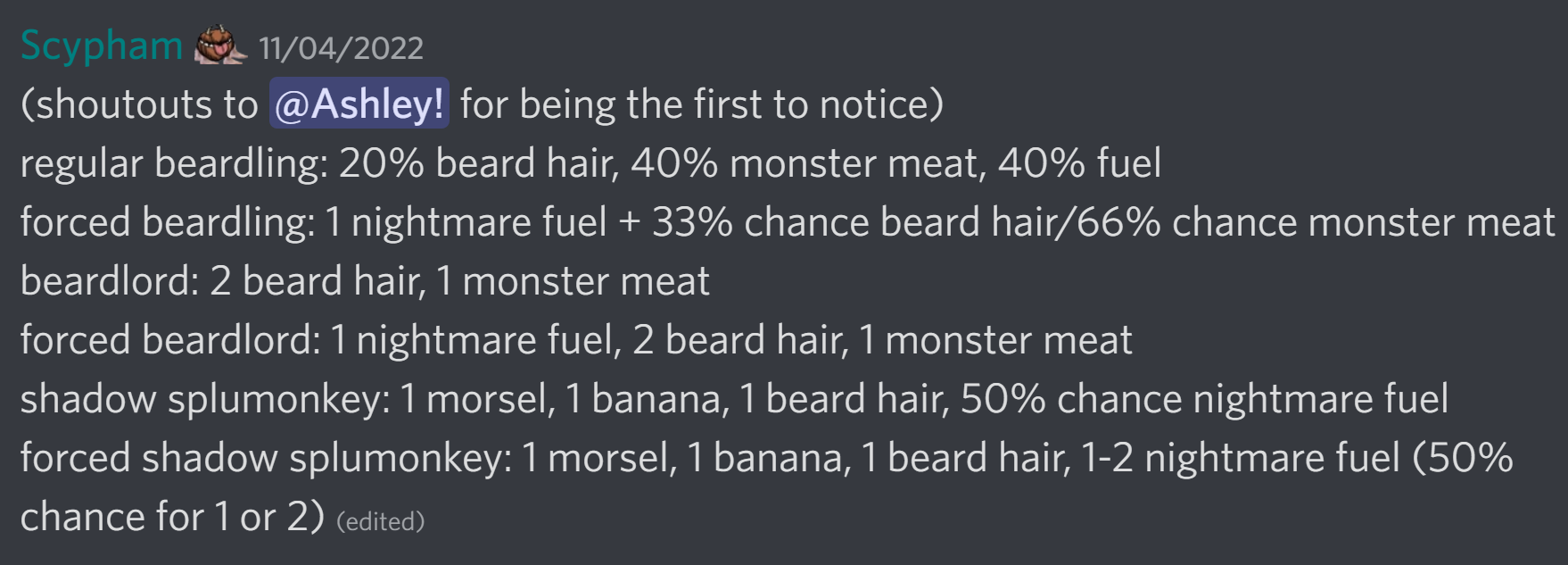
Task: Click the text "66% chance monster meat"
Action: coord(1316,222)
